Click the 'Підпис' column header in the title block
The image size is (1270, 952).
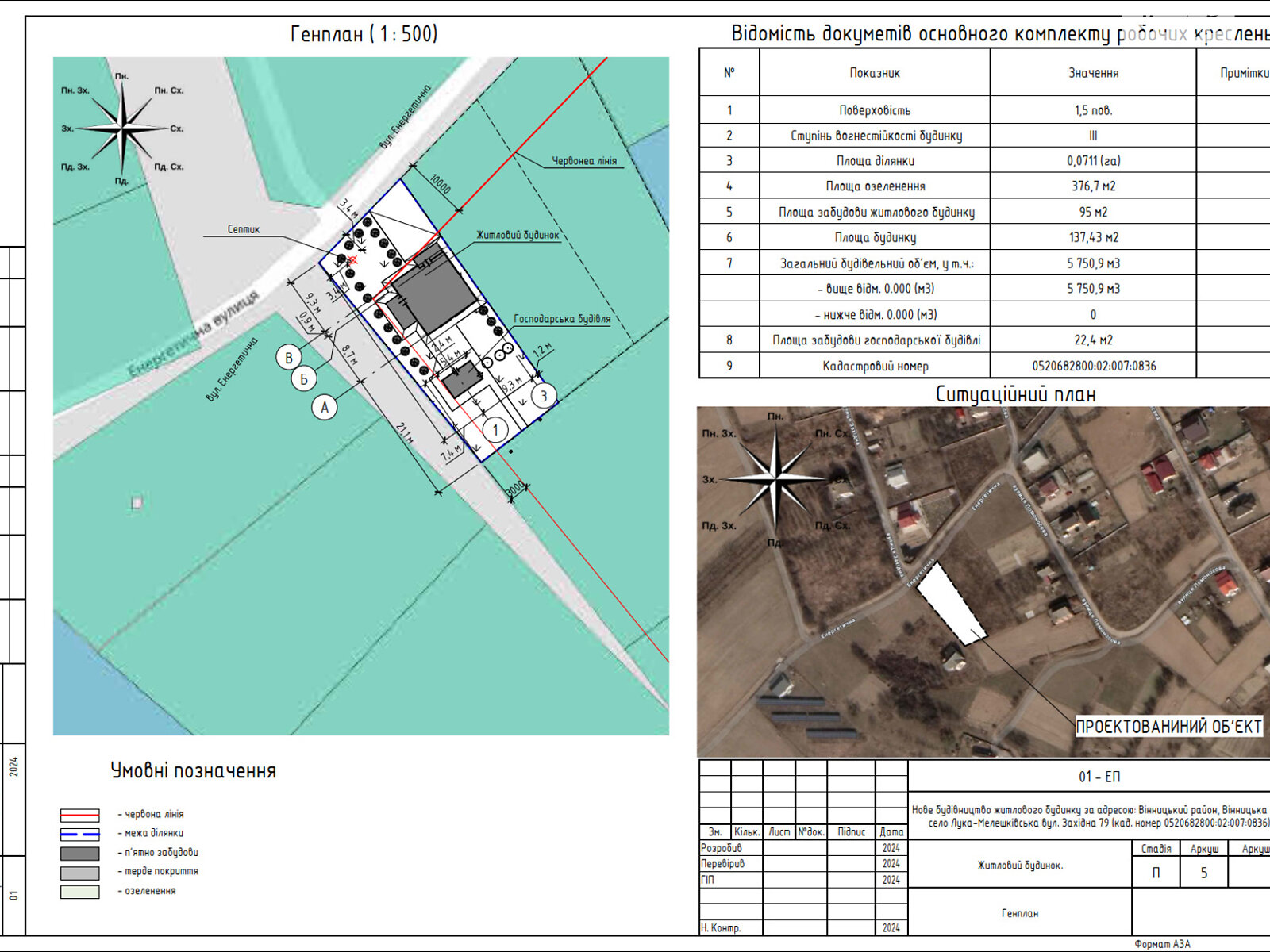(851, 832)
